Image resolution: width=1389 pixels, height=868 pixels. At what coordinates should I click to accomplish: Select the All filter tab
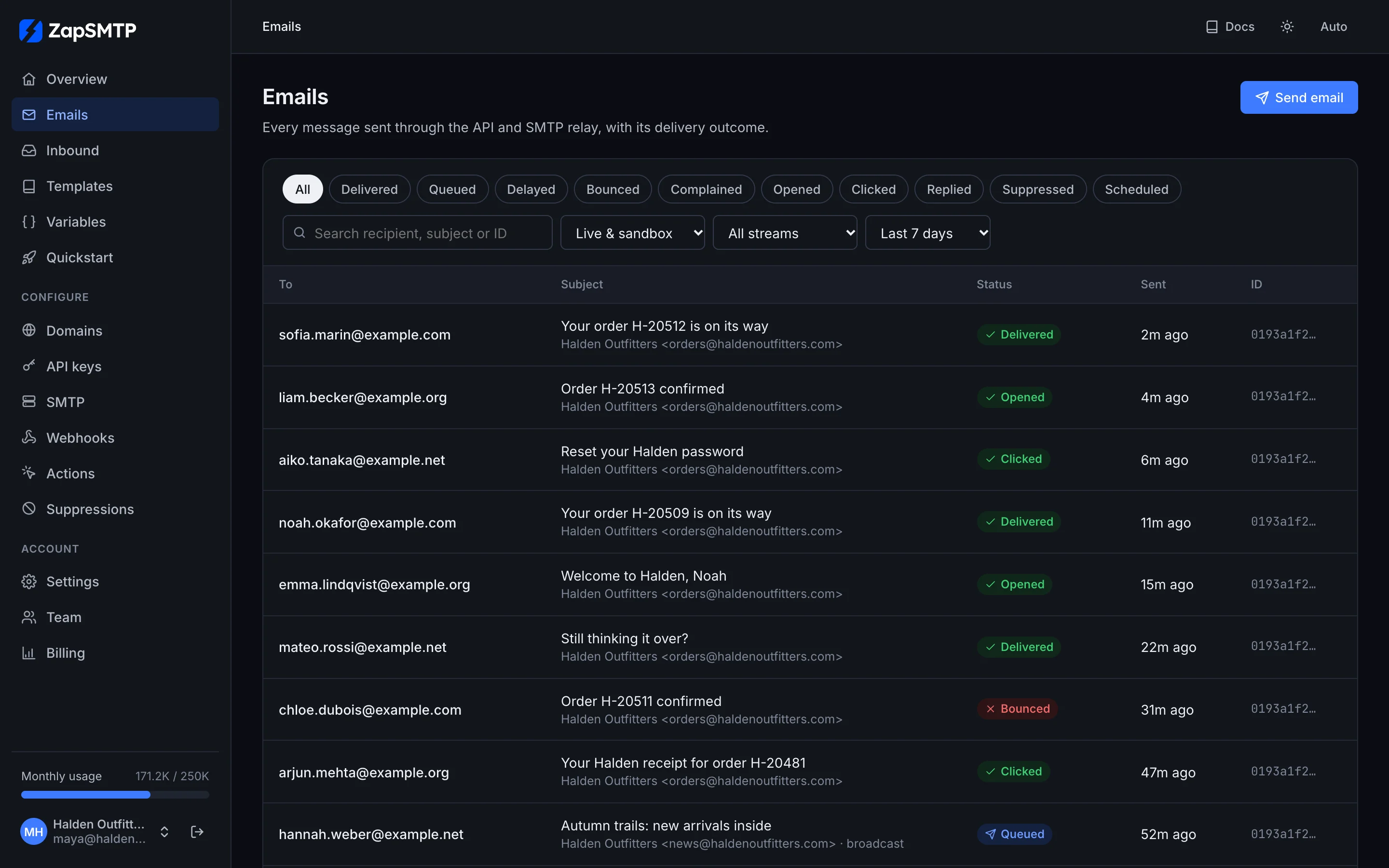coord(302,189)
